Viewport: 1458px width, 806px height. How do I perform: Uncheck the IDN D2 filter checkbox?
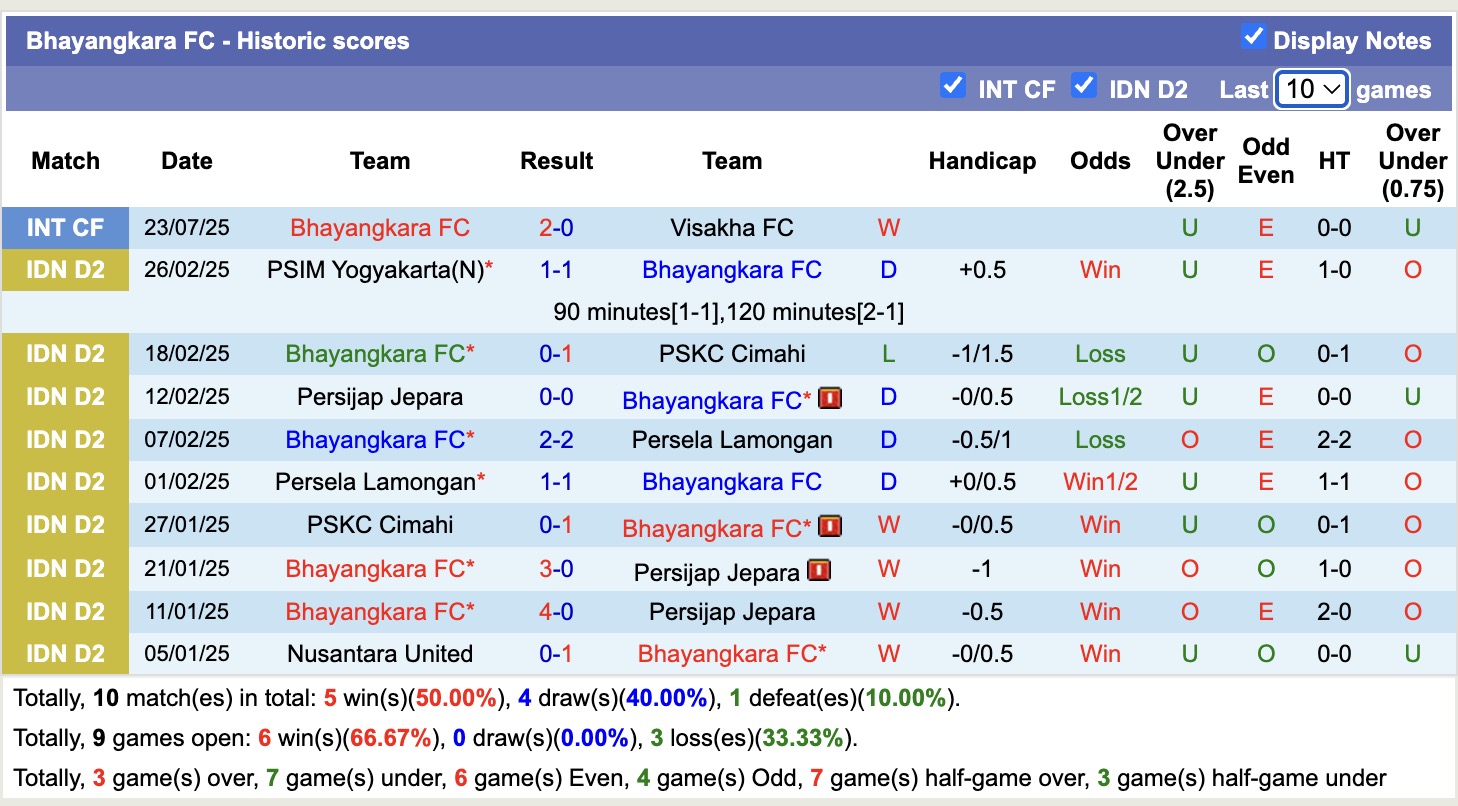point(1084,86)
